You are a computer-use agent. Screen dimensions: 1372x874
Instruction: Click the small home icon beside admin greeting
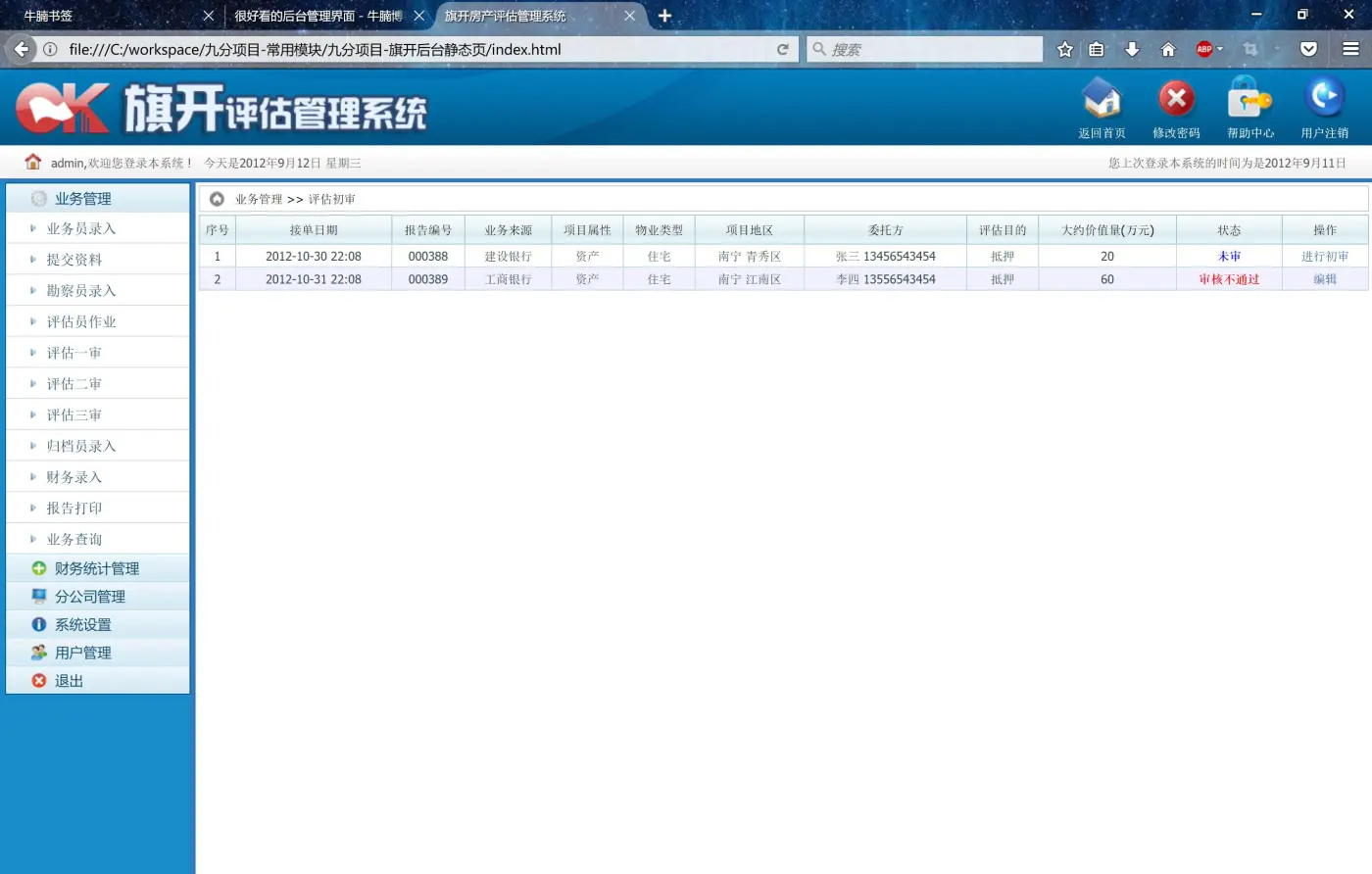(33, 162)
